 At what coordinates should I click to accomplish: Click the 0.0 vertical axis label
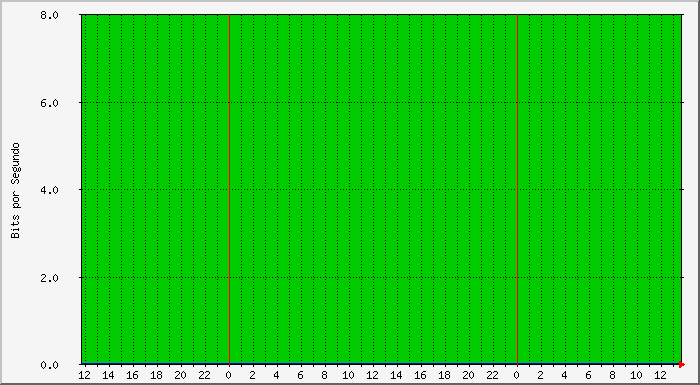49,365
